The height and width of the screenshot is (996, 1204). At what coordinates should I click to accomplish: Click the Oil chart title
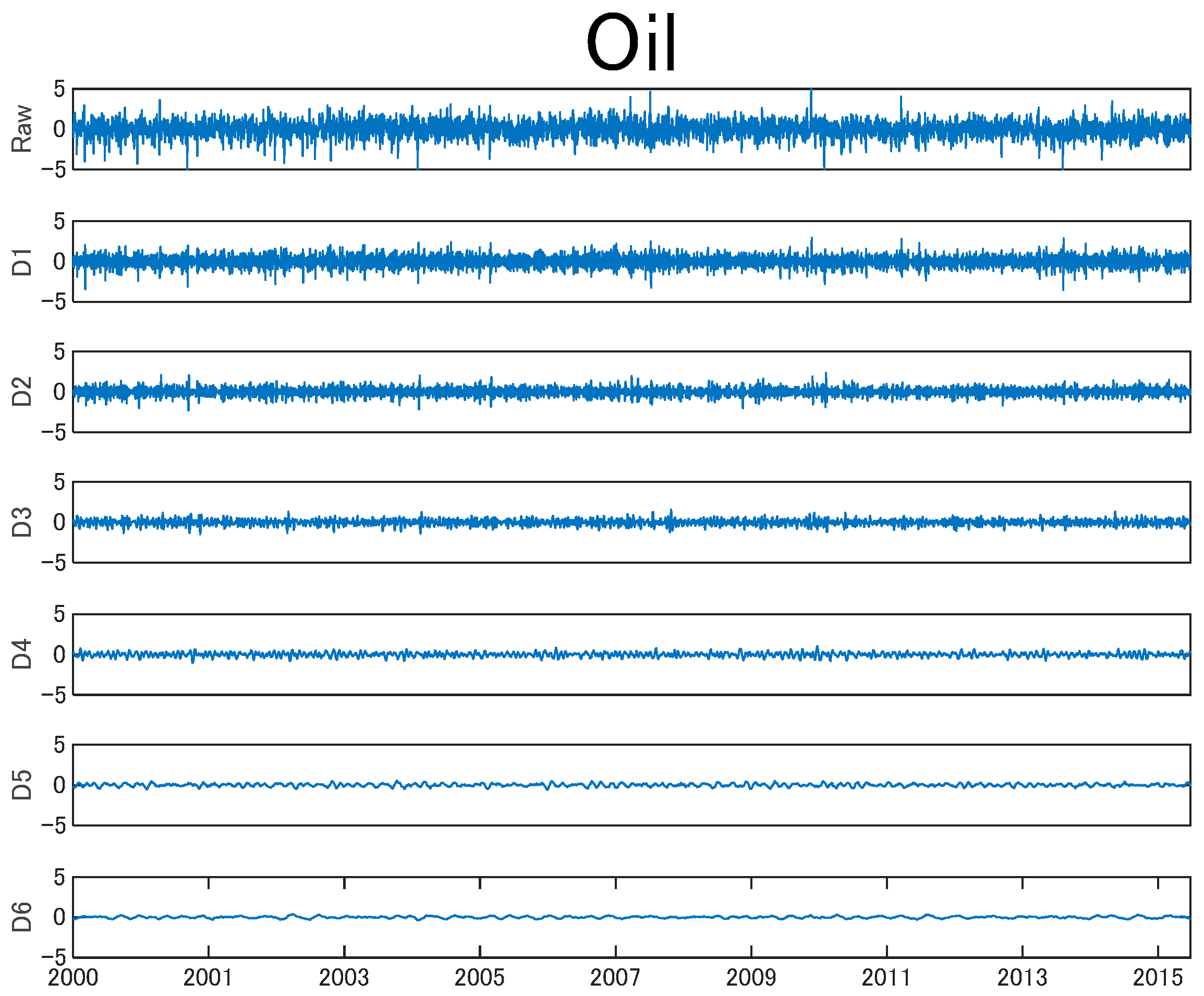point(630,44)
